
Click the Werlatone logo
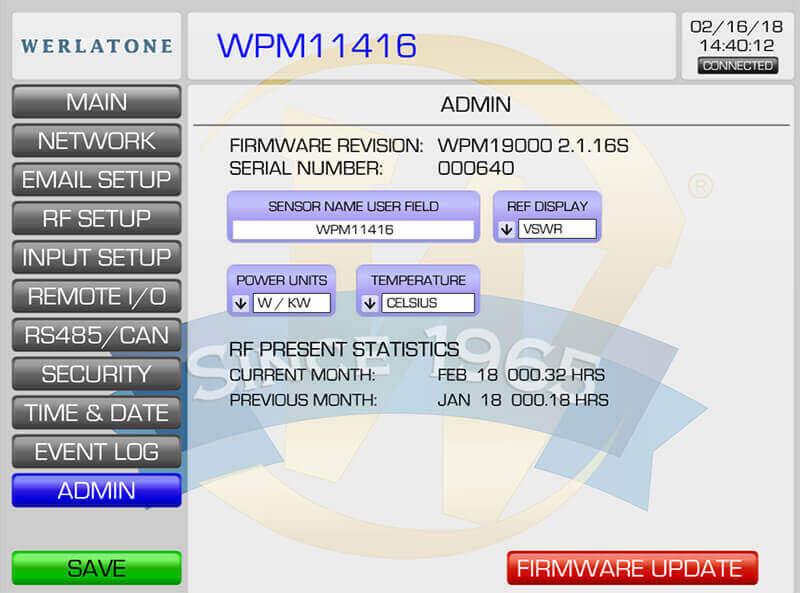[x=96, y=46]
